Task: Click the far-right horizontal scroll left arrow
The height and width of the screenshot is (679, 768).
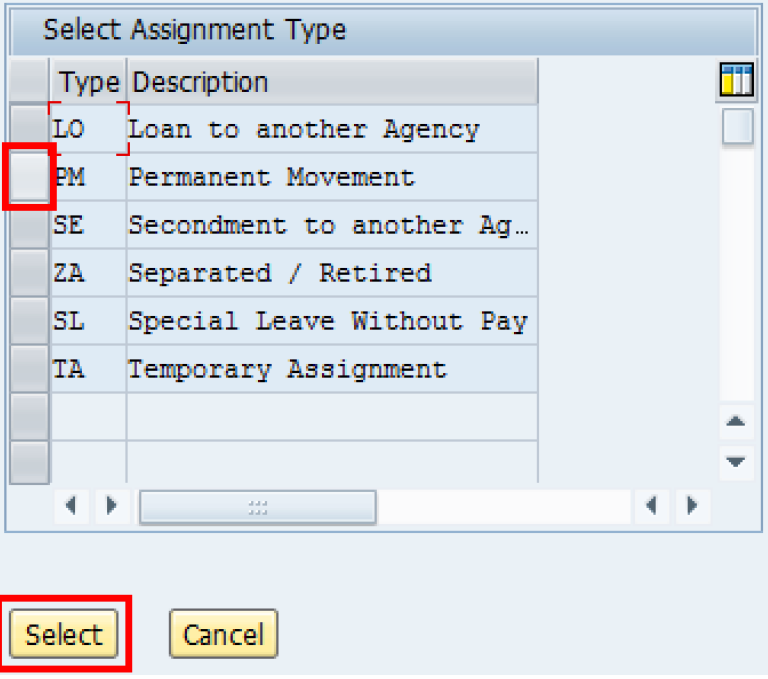Action: pyautogui.click(x=651, y=506)
